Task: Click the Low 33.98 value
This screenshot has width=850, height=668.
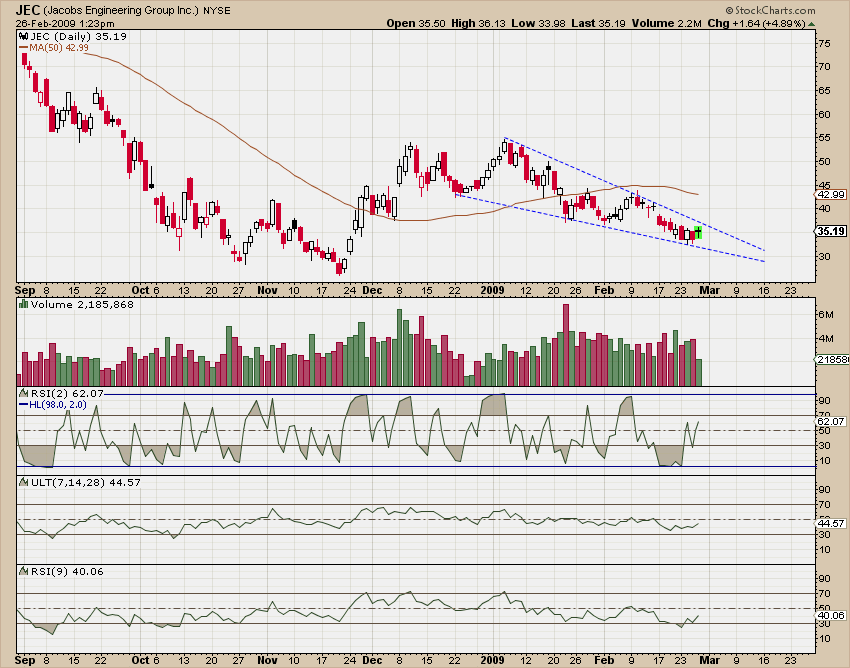Action: (538, 23)
